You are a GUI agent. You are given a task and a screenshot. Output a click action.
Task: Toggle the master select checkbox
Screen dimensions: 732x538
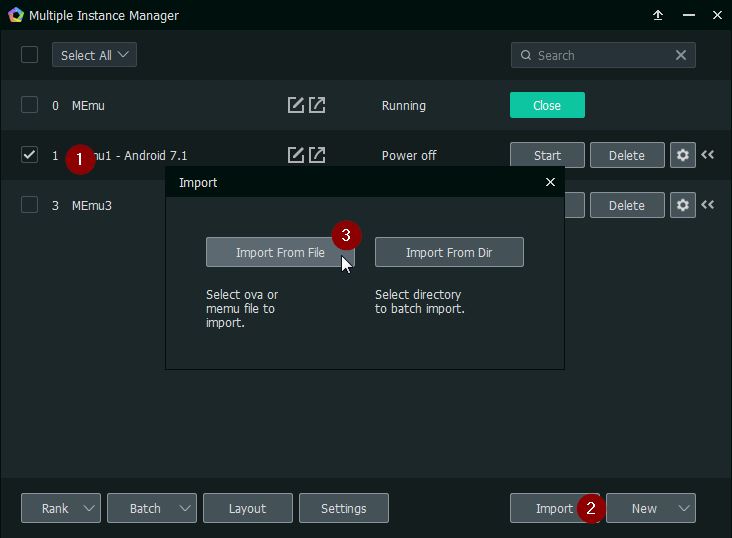29,55
